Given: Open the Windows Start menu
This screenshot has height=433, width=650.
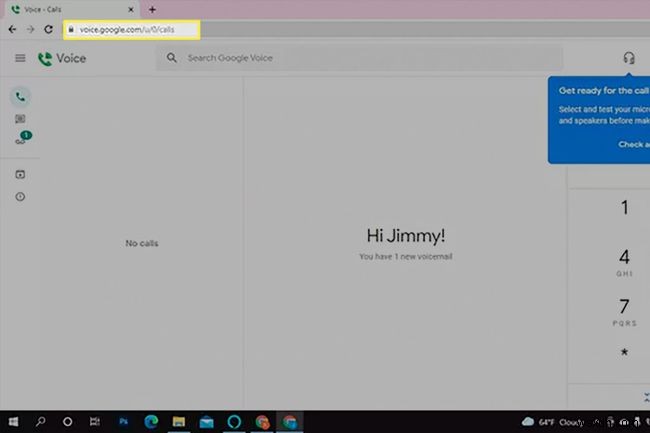Looking at the screenshot, I should pos(13,422).
